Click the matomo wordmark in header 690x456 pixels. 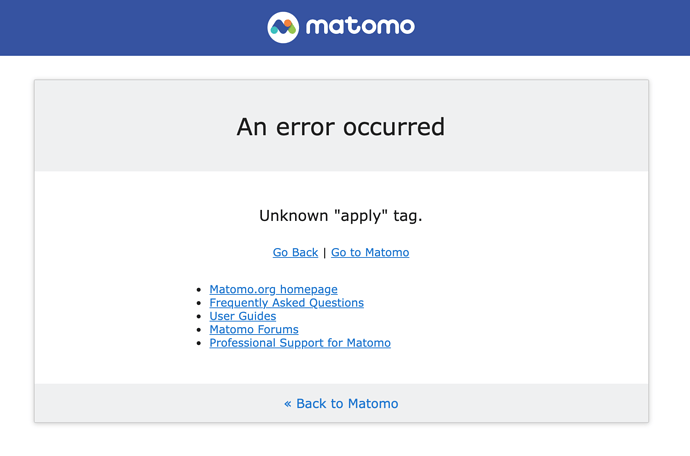click(360, 26)
